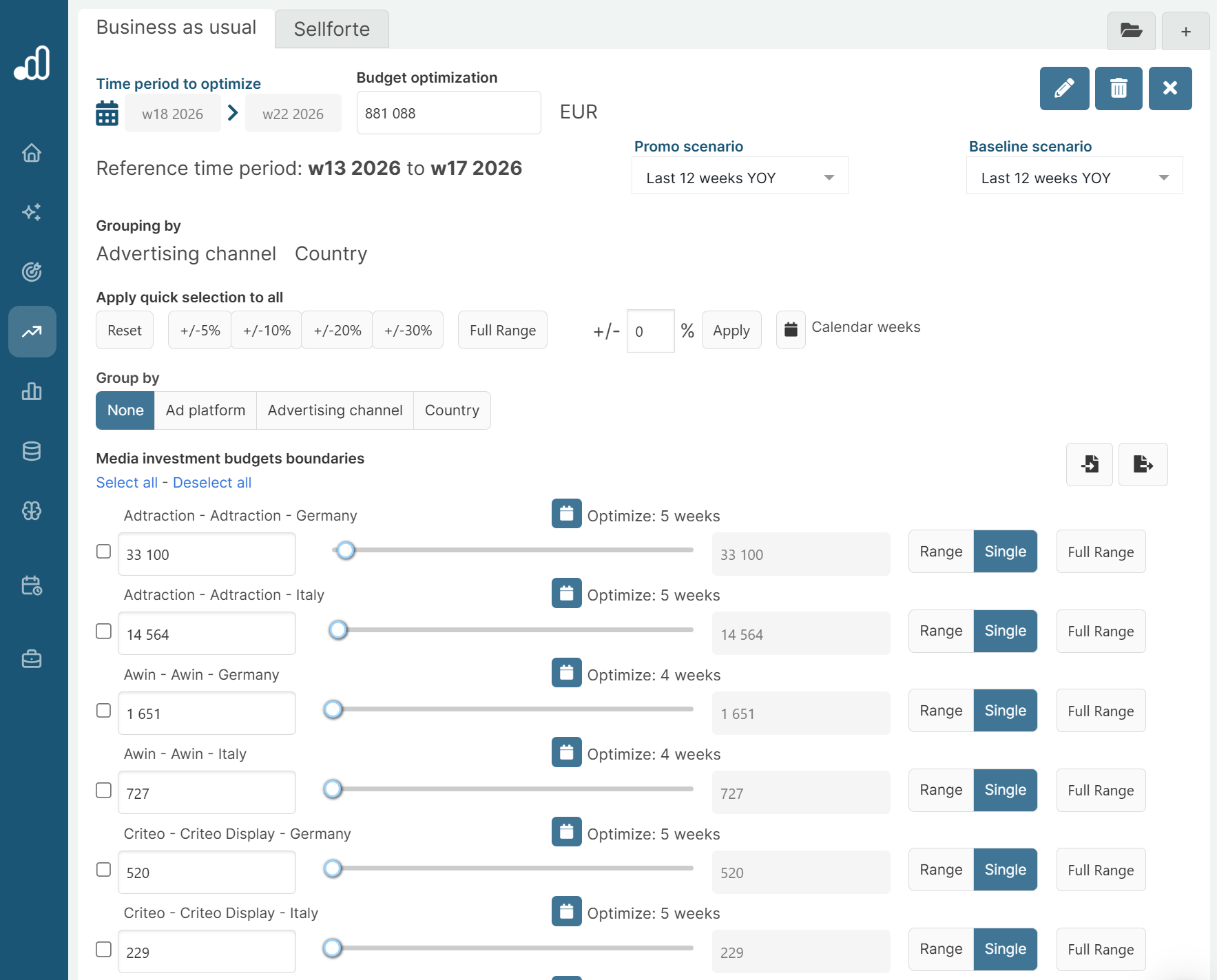This screenshot has width=1217, height=980.
Task: Tick the Awin Italy checkbox
Action: click(104, 790)
